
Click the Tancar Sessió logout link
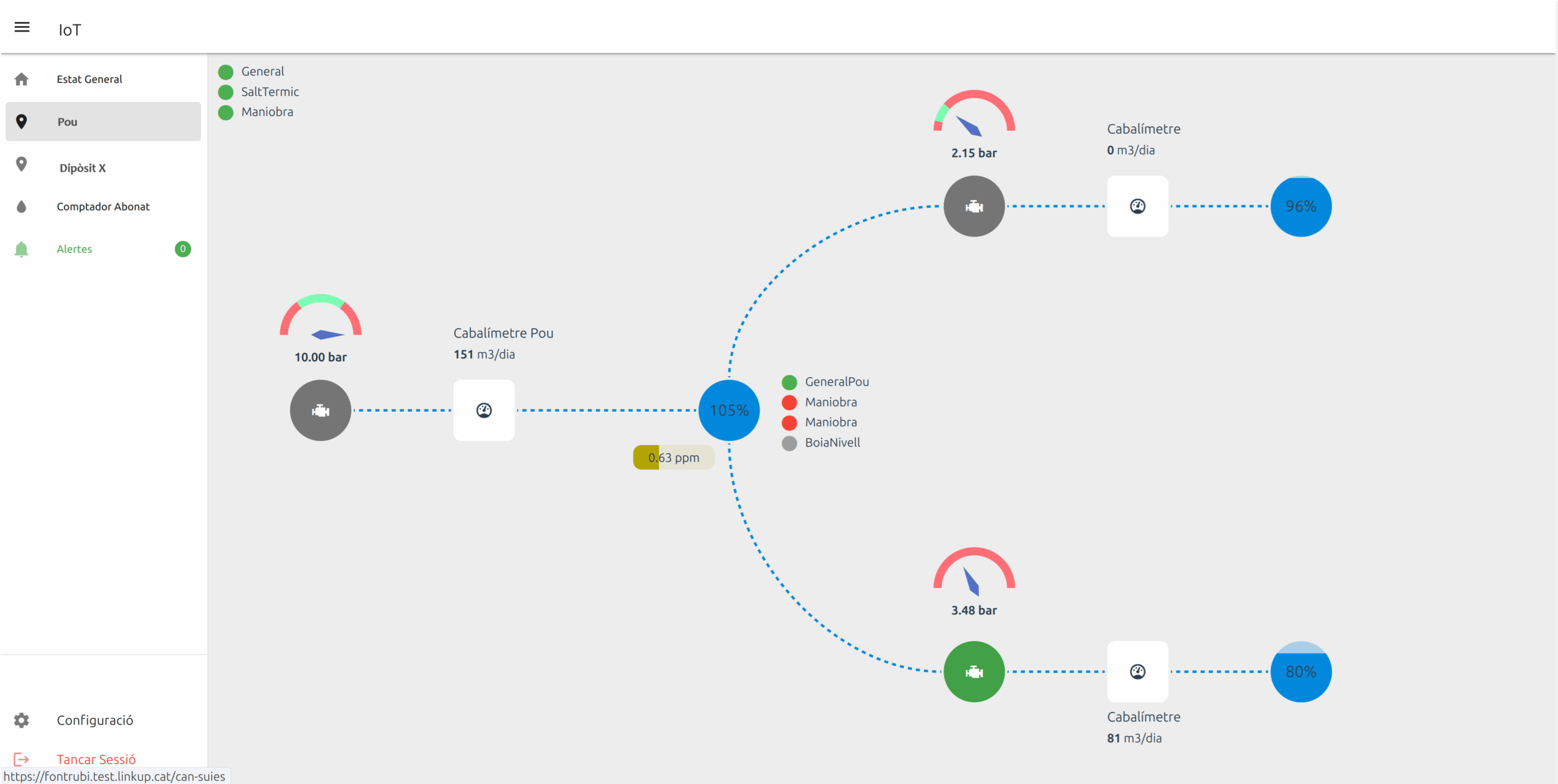coord(96,759)
